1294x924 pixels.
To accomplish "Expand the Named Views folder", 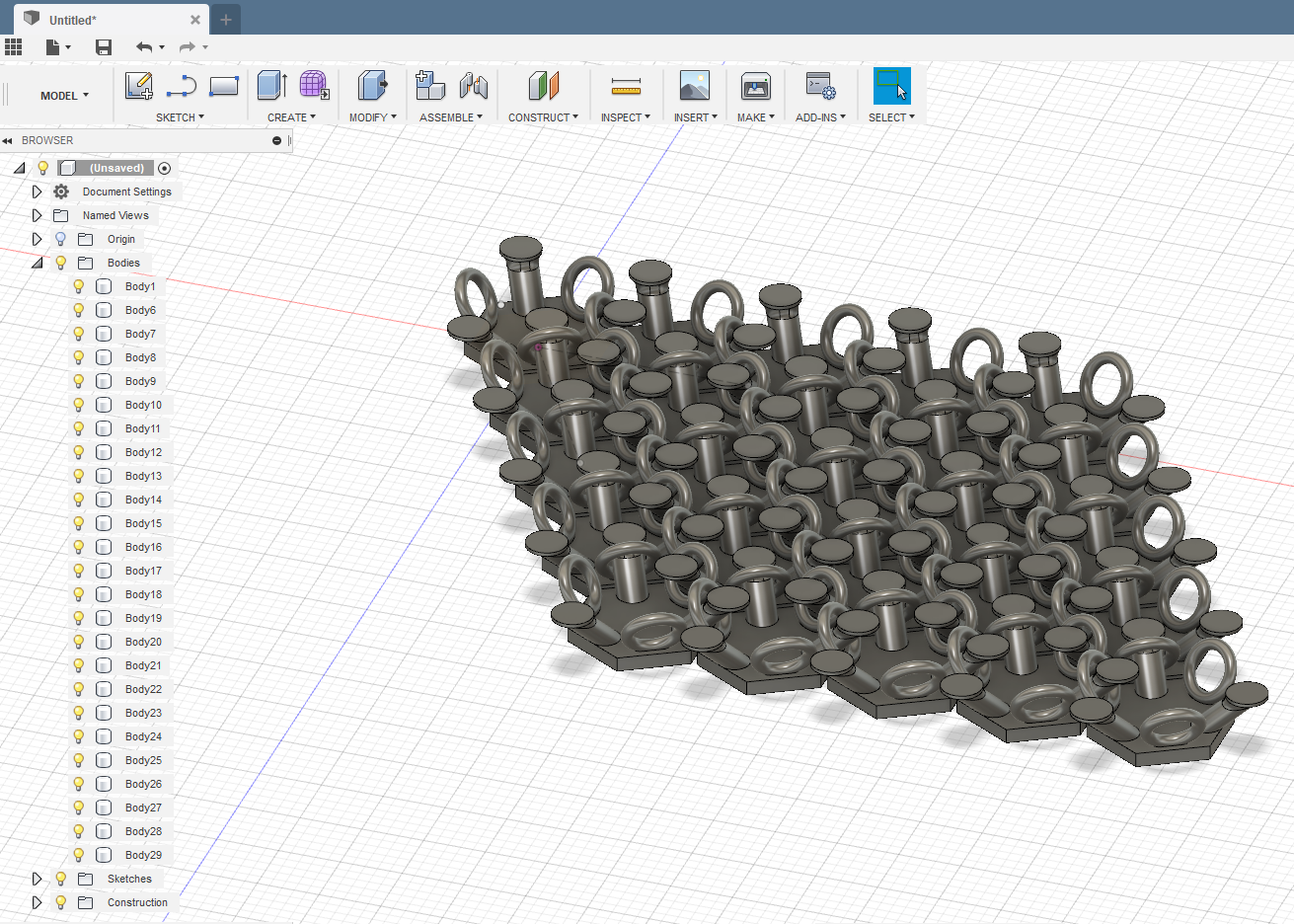I will click(37, 215).
